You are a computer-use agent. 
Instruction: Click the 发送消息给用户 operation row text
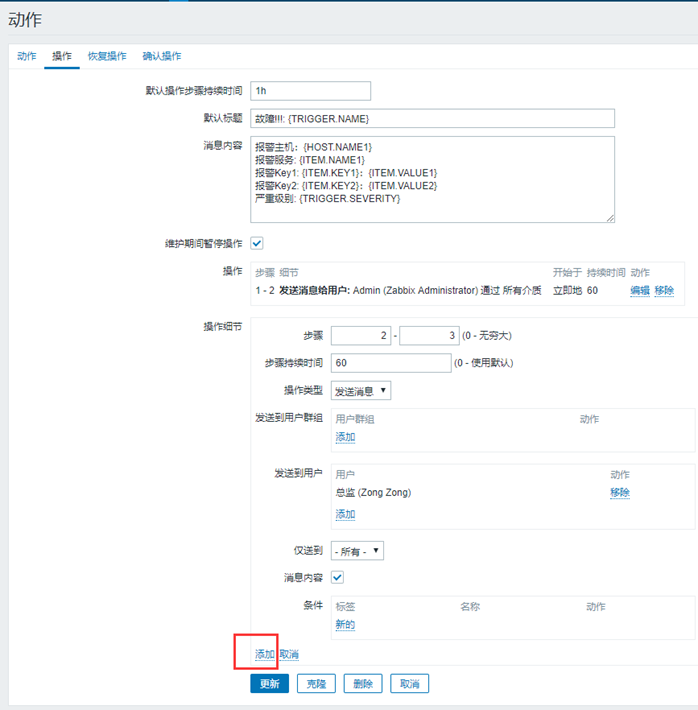click(410, 291)
